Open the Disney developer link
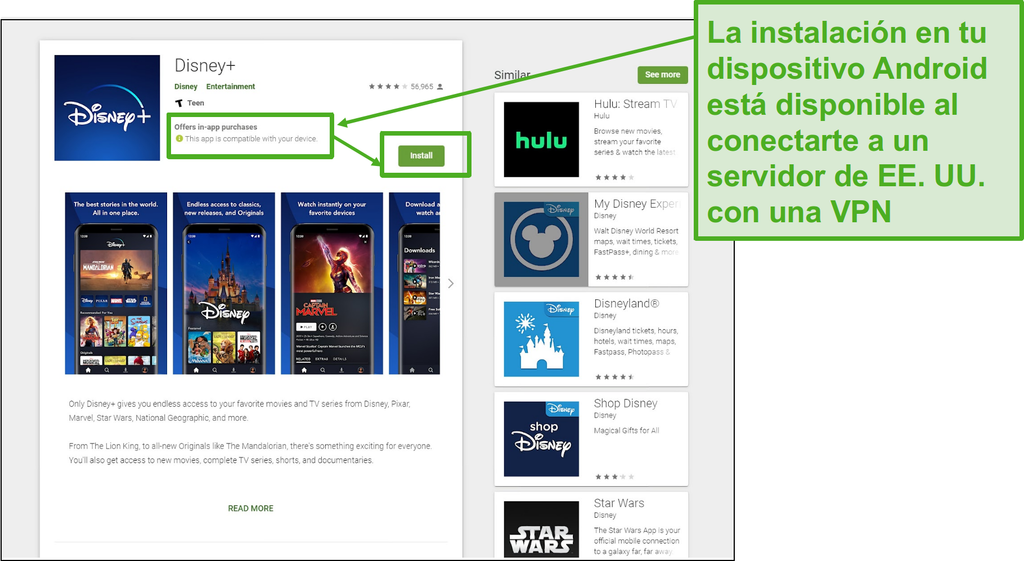The height and width of the screenshot is (561, 1024). pyautogui.click(x=185, y=86)
